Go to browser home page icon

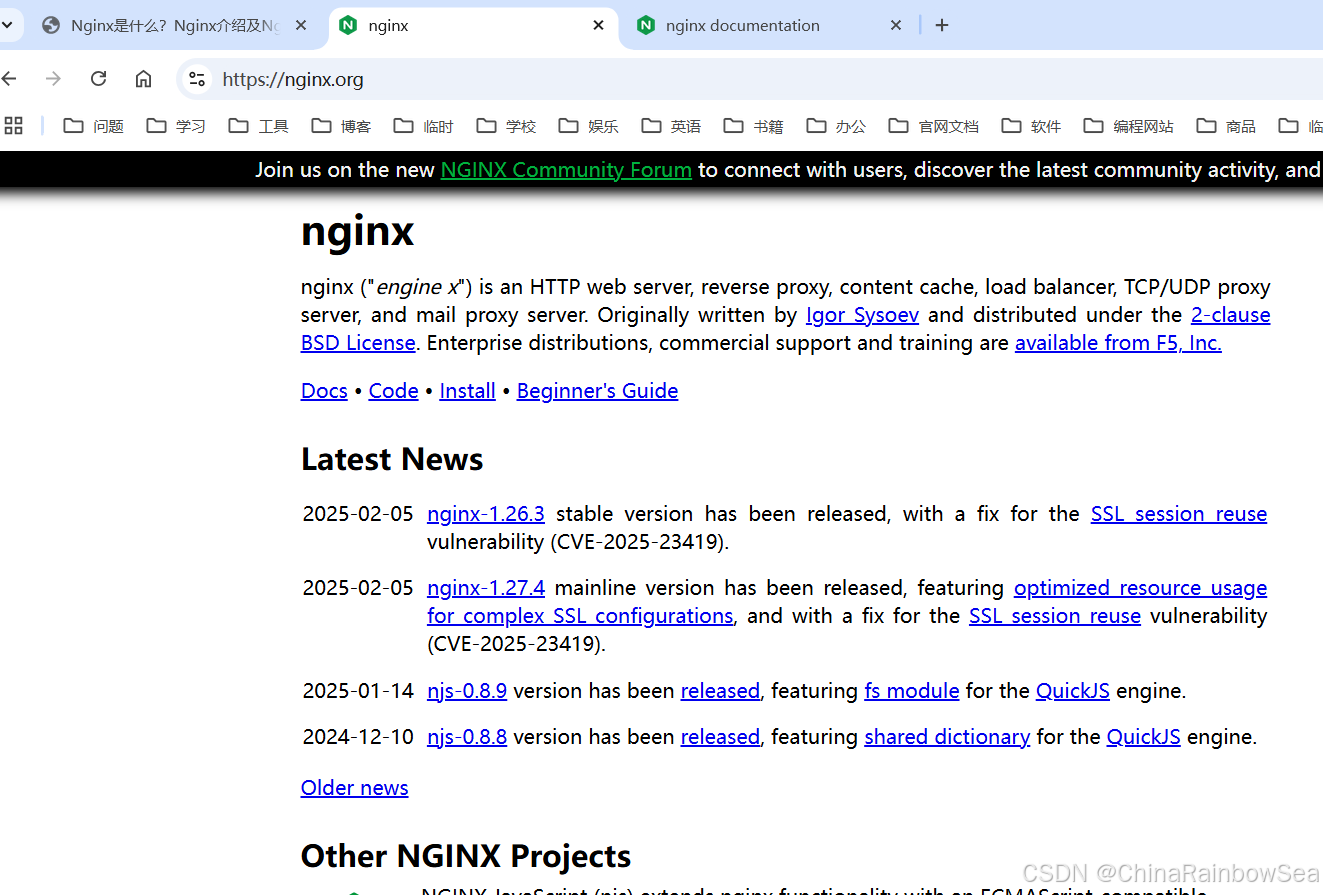tap(144, 79)
